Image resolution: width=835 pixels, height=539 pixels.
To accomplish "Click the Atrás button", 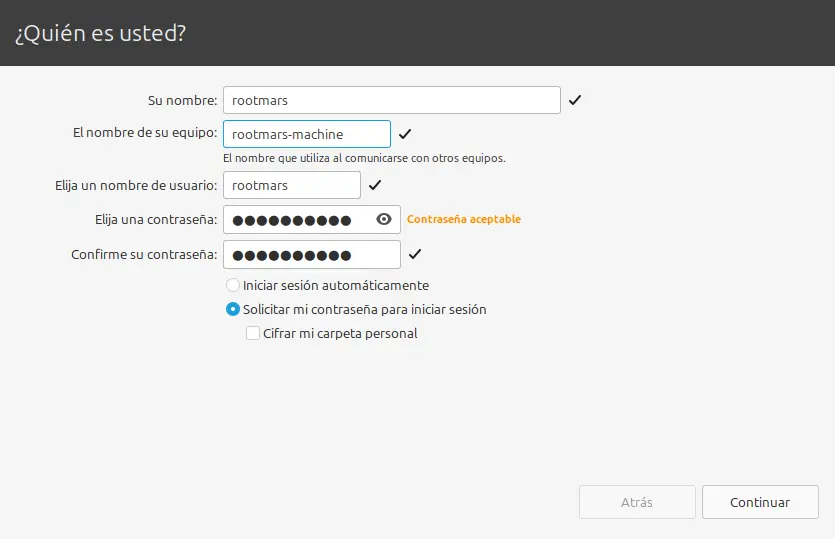I will pos(637,502).
